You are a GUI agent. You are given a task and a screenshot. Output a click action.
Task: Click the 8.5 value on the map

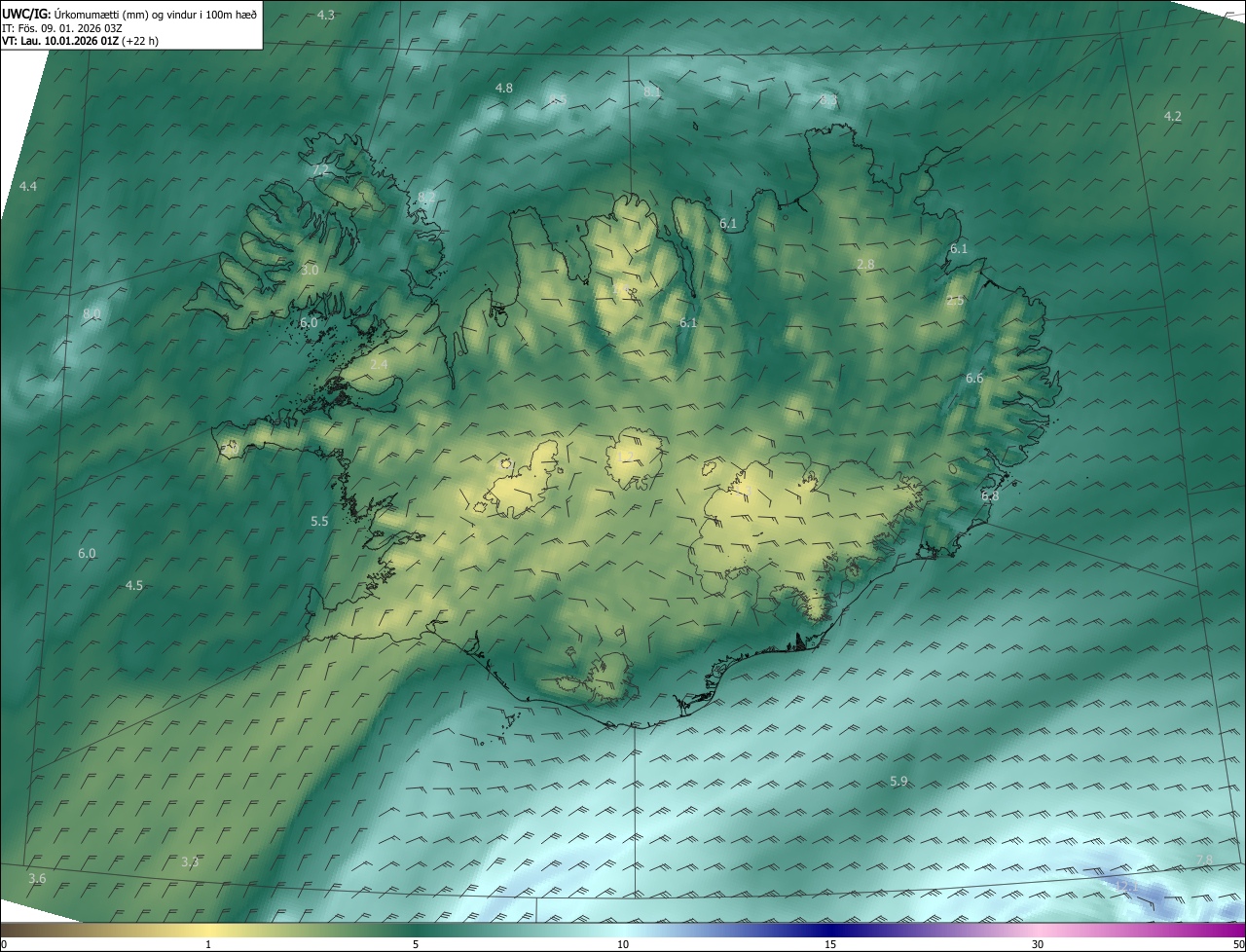(x=558, y=99)
